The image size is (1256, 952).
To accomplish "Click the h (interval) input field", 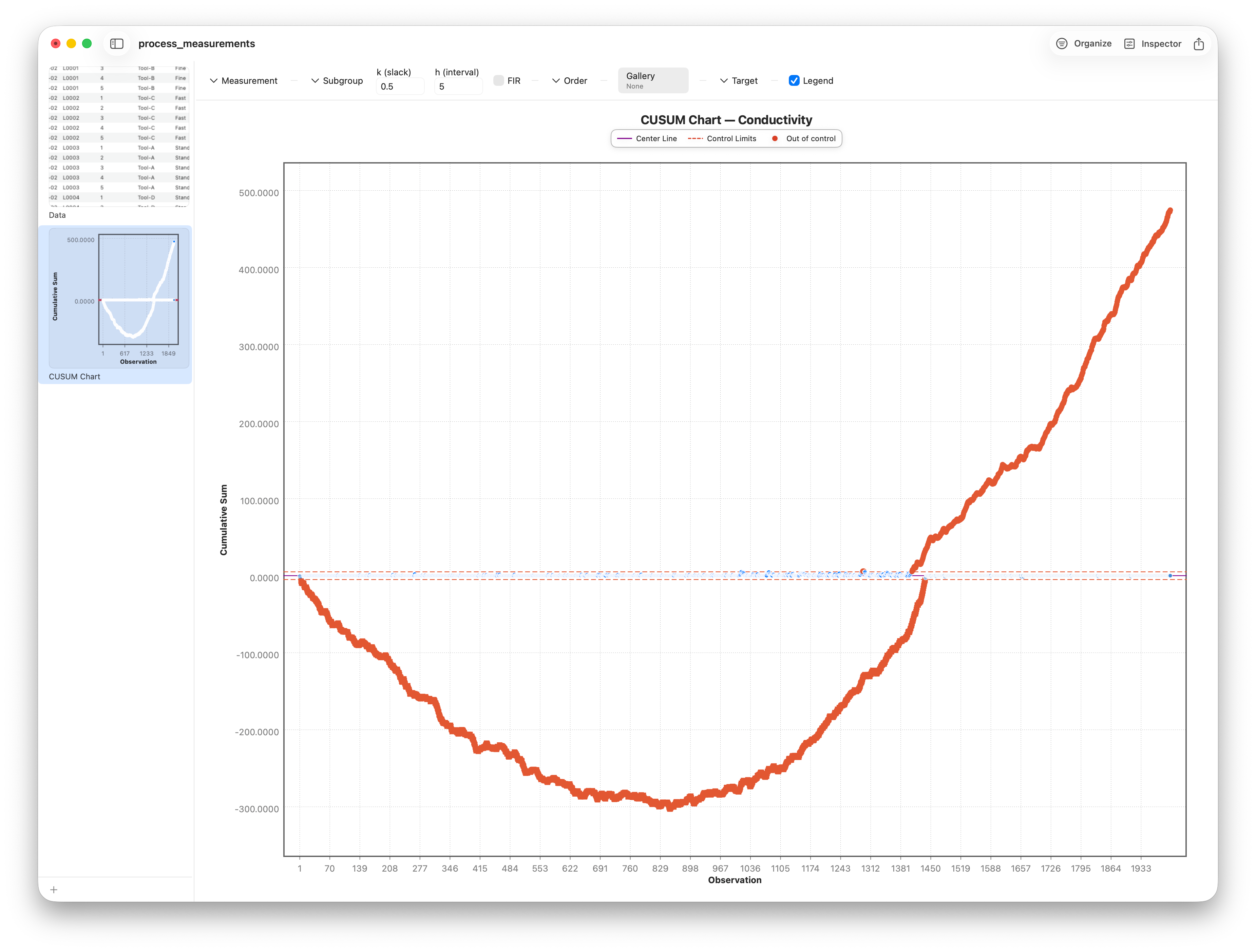I will 458,86.
